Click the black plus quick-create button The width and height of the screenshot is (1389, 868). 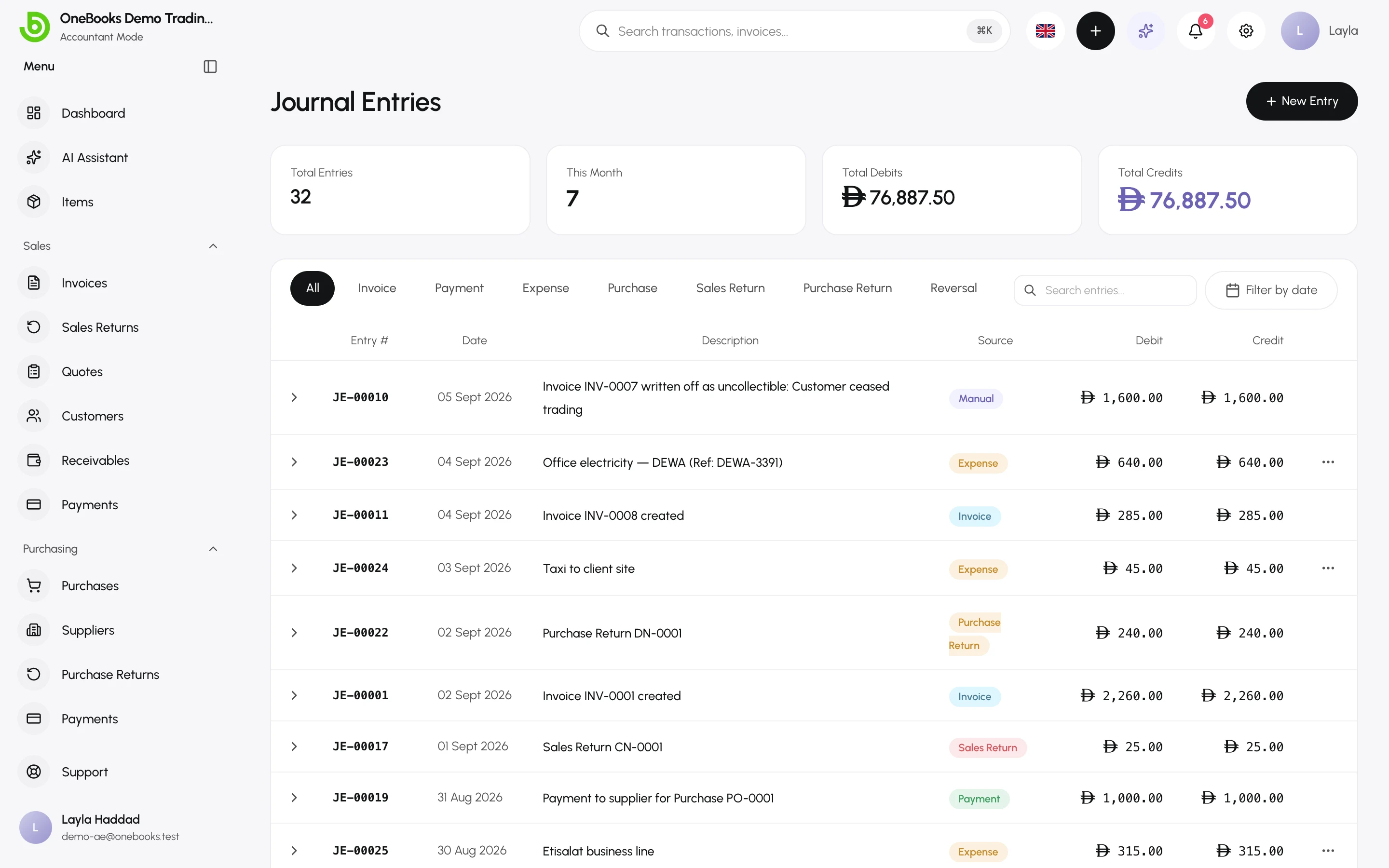coord(1095,31)
